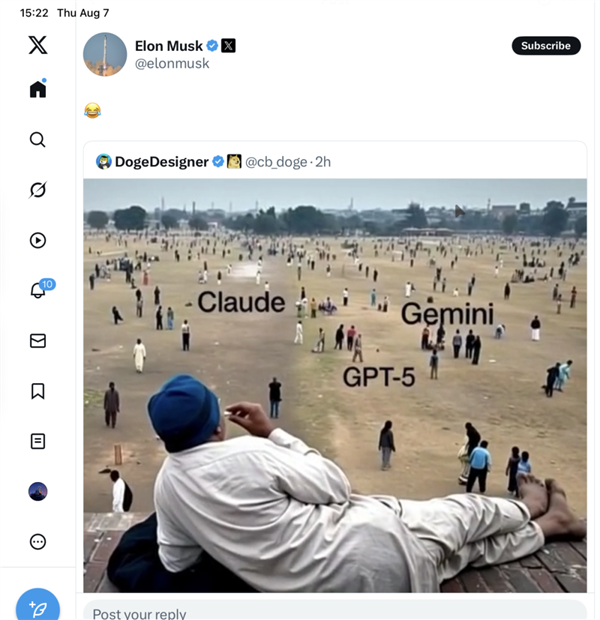
Task: Open direct Messages envelope
Action: (x=38, y=341)
